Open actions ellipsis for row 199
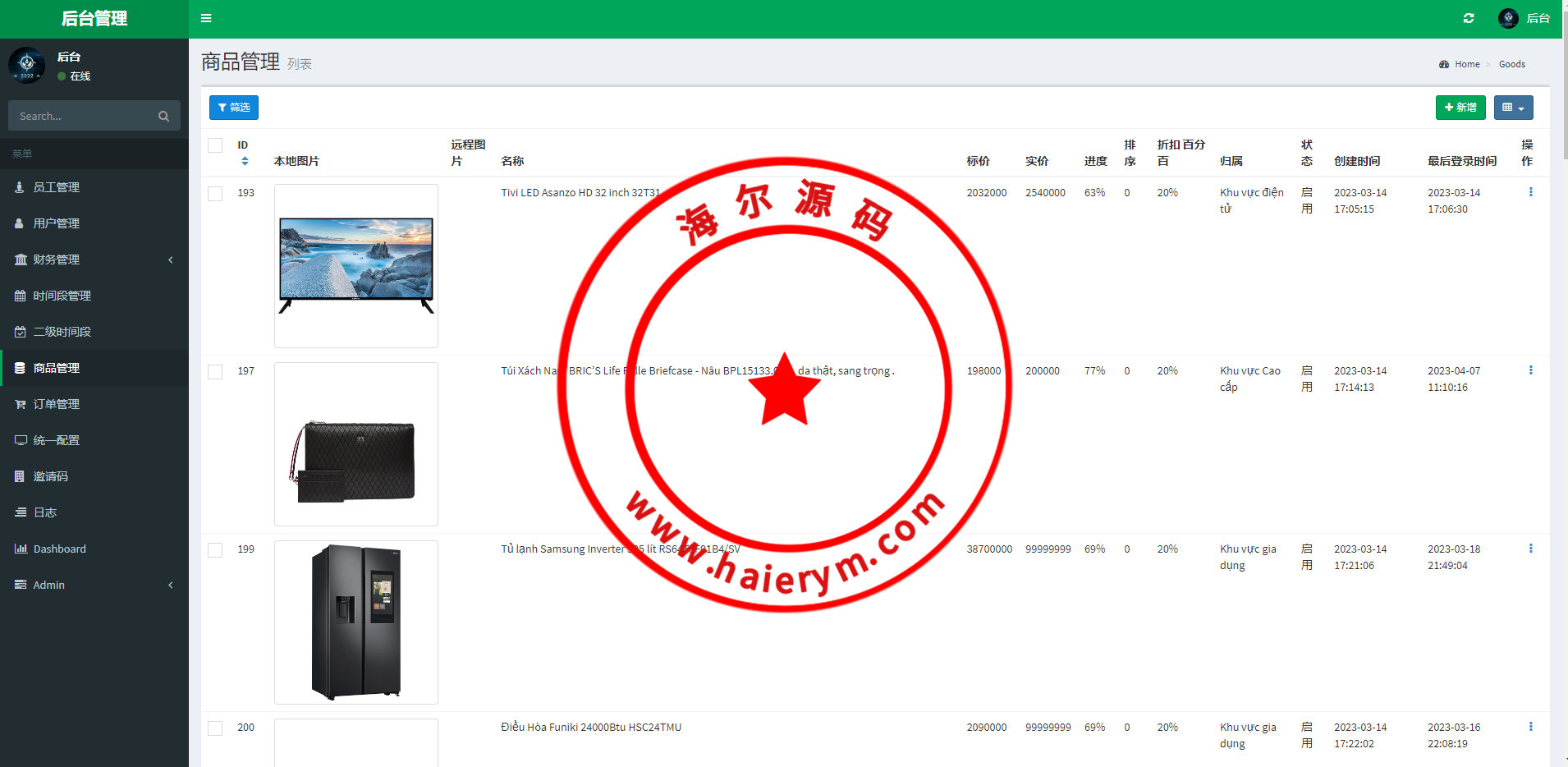 point(1530,549)
